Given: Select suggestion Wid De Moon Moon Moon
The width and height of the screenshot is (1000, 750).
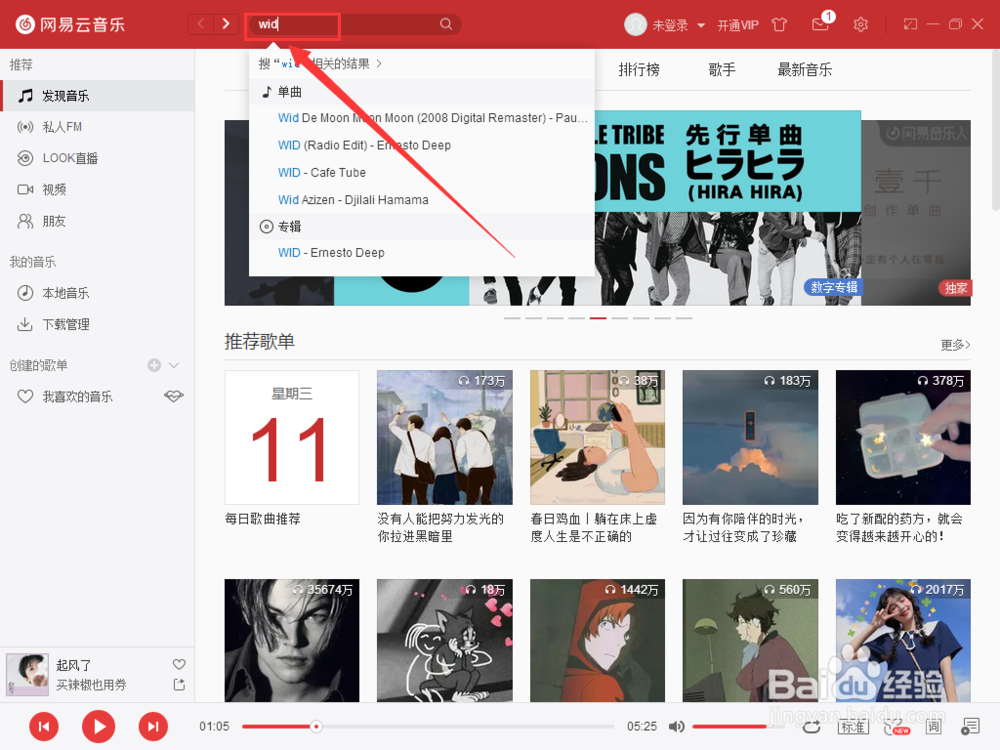Looking at the screenshot, I should pos(422,118).
